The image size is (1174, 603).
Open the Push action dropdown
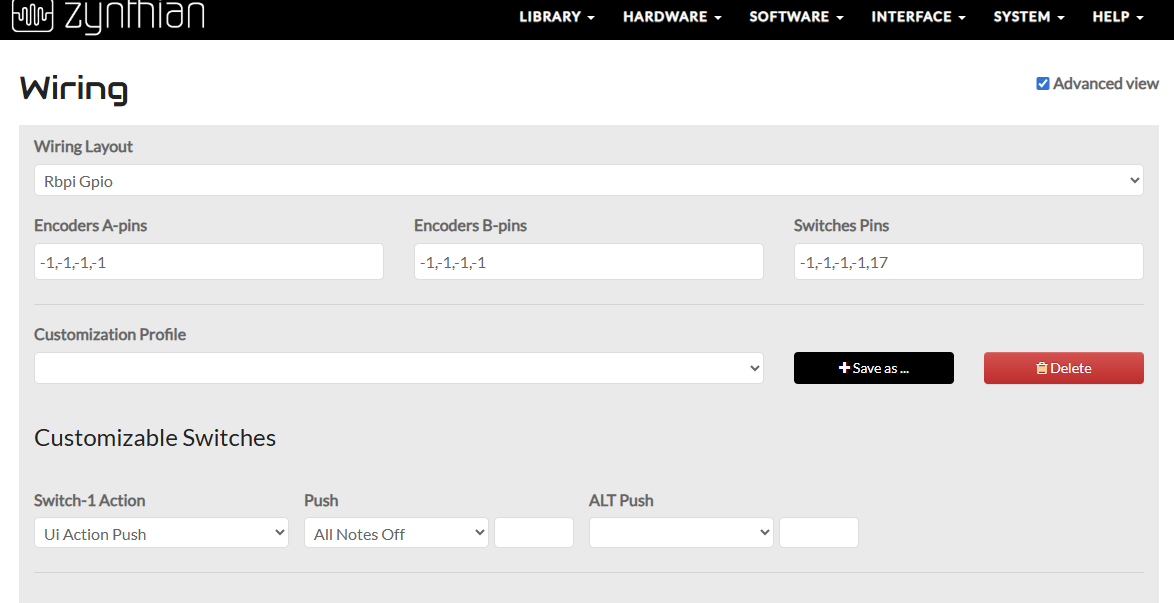396,533
